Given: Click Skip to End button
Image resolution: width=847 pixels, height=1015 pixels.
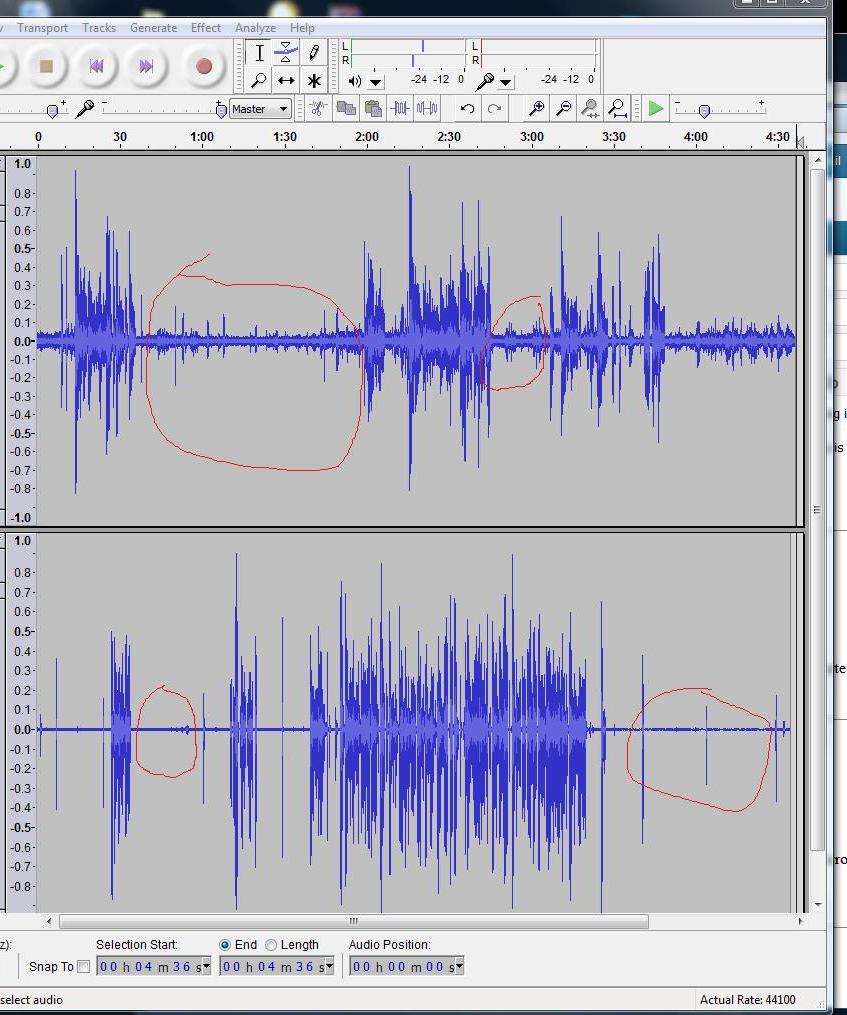Looking at the screenshot, I should click(x=147, y=66).
